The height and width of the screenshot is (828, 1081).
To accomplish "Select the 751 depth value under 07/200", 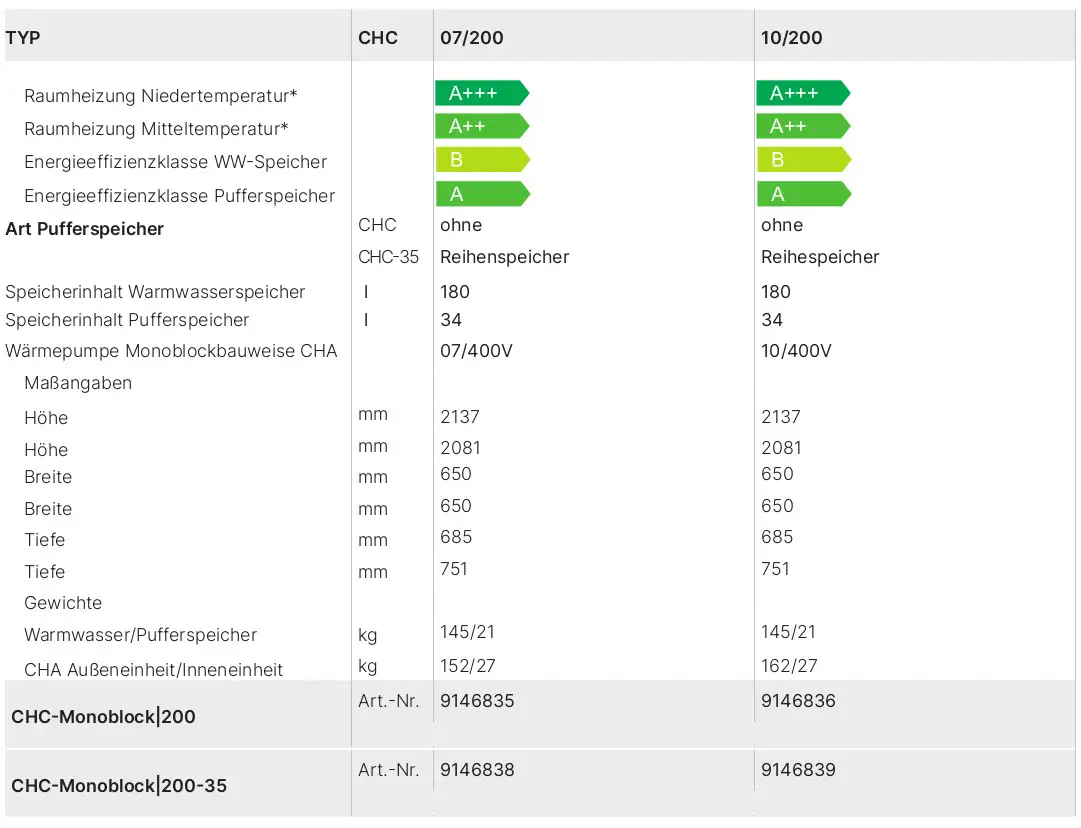I will (454, 569).
